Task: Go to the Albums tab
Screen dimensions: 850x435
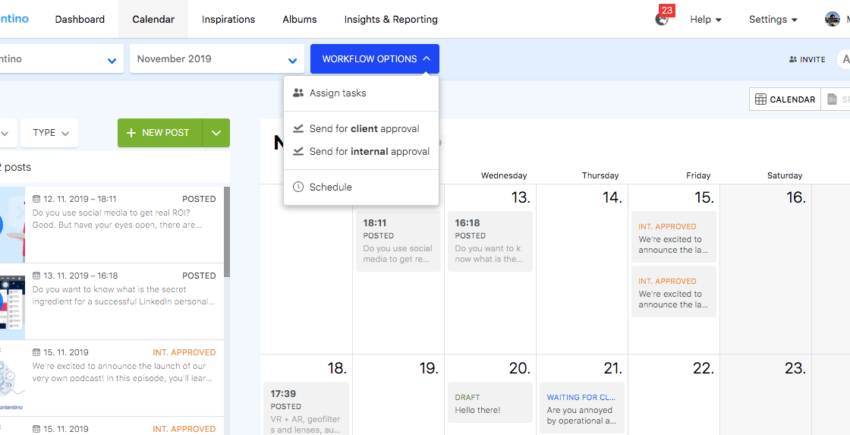Action: click(299, 19)
